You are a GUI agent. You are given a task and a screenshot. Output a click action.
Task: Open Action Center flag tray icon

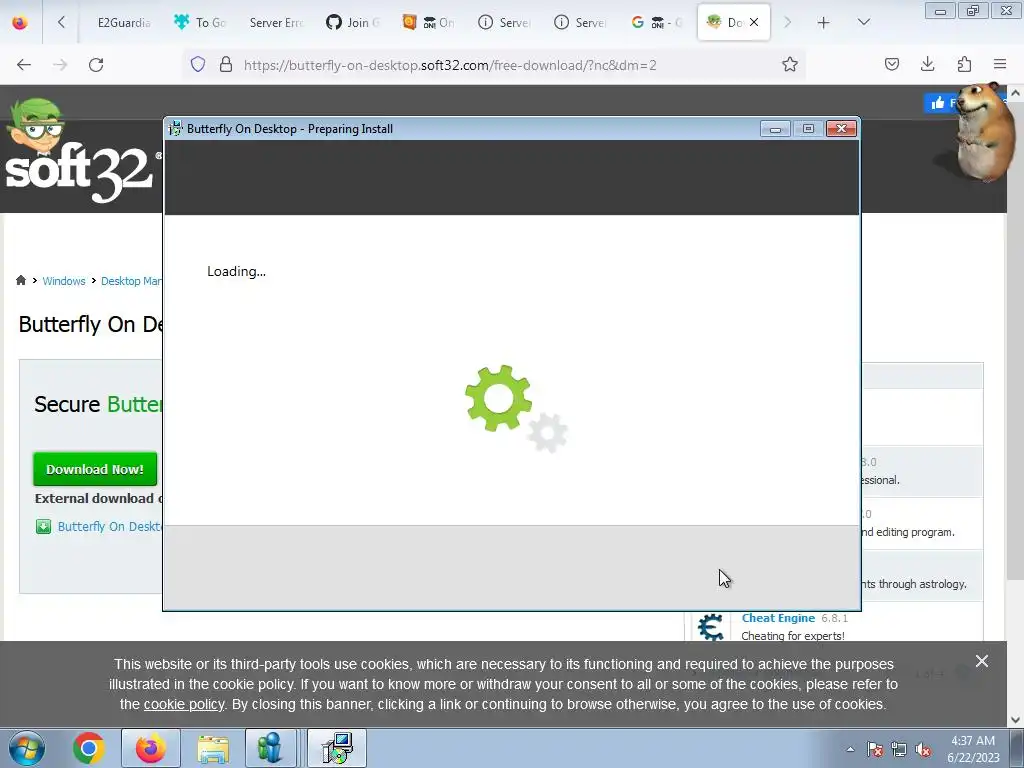coord(874,749)
